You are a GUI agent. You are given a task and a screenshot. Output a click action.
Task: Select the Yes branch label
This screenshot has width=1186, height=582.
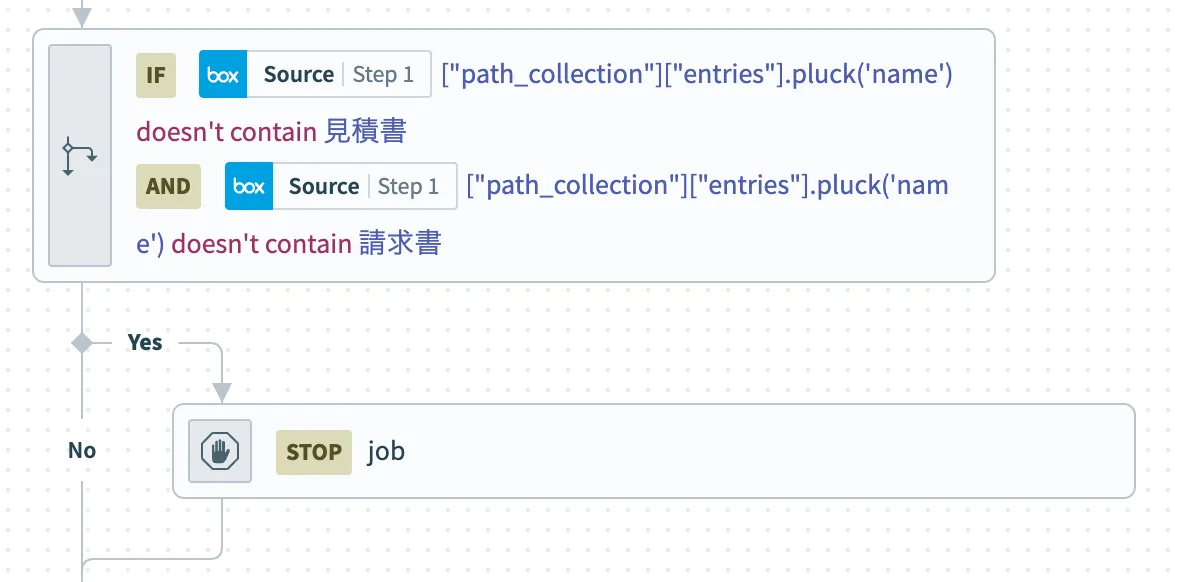[145, 343]
